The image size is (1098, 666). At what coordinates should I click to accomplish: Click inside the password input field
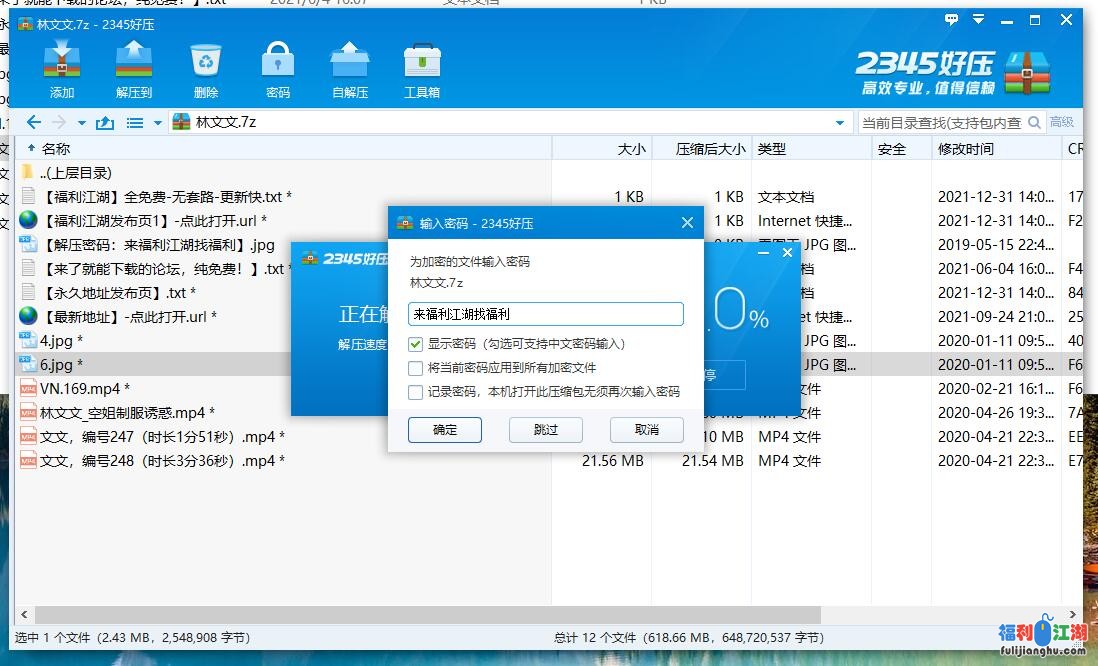pos(545,314)
